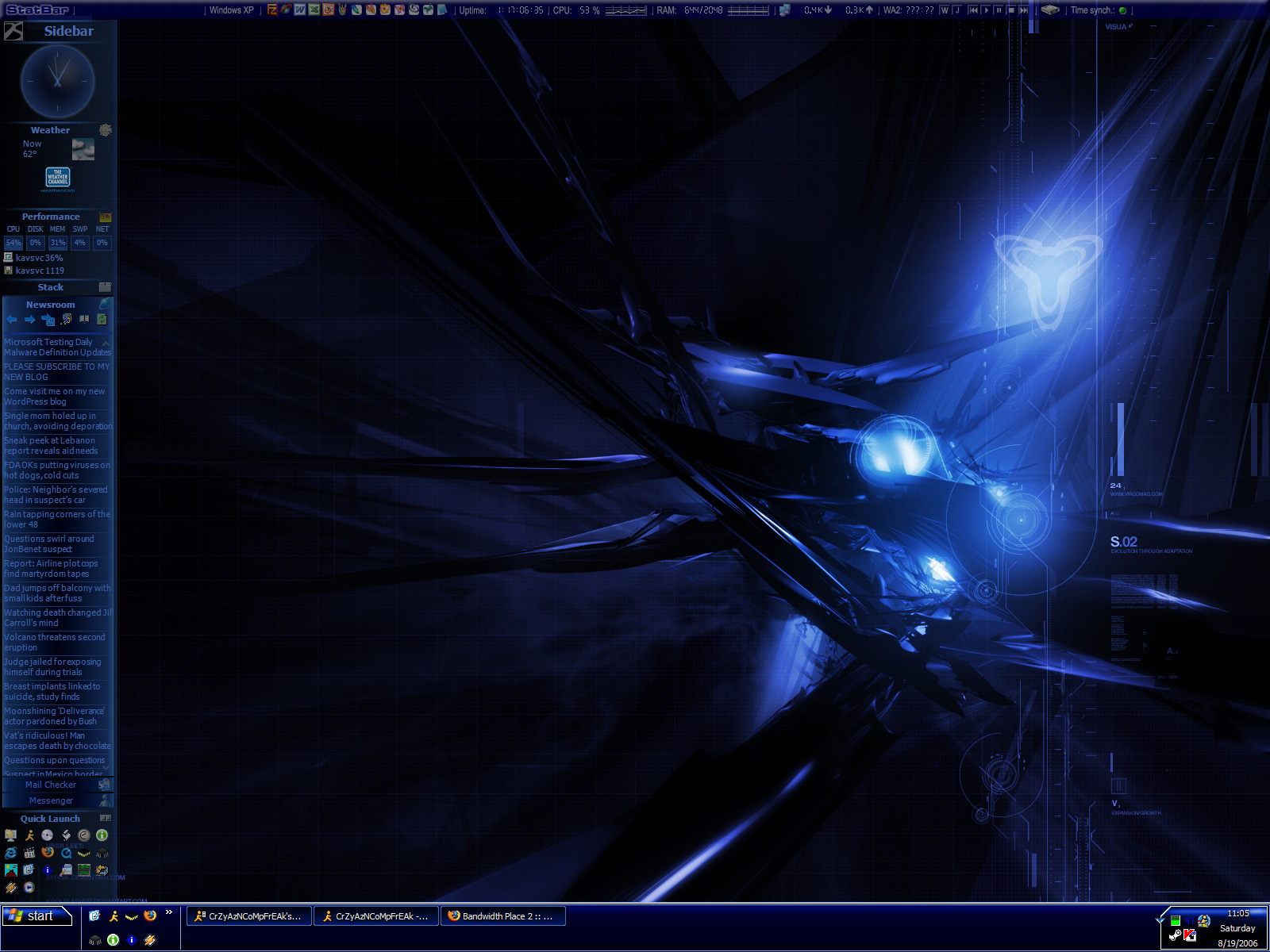This screenshot has width=1270, height=952.
Task: Start playback with StatBar Winamp play button
Action: 986,10
